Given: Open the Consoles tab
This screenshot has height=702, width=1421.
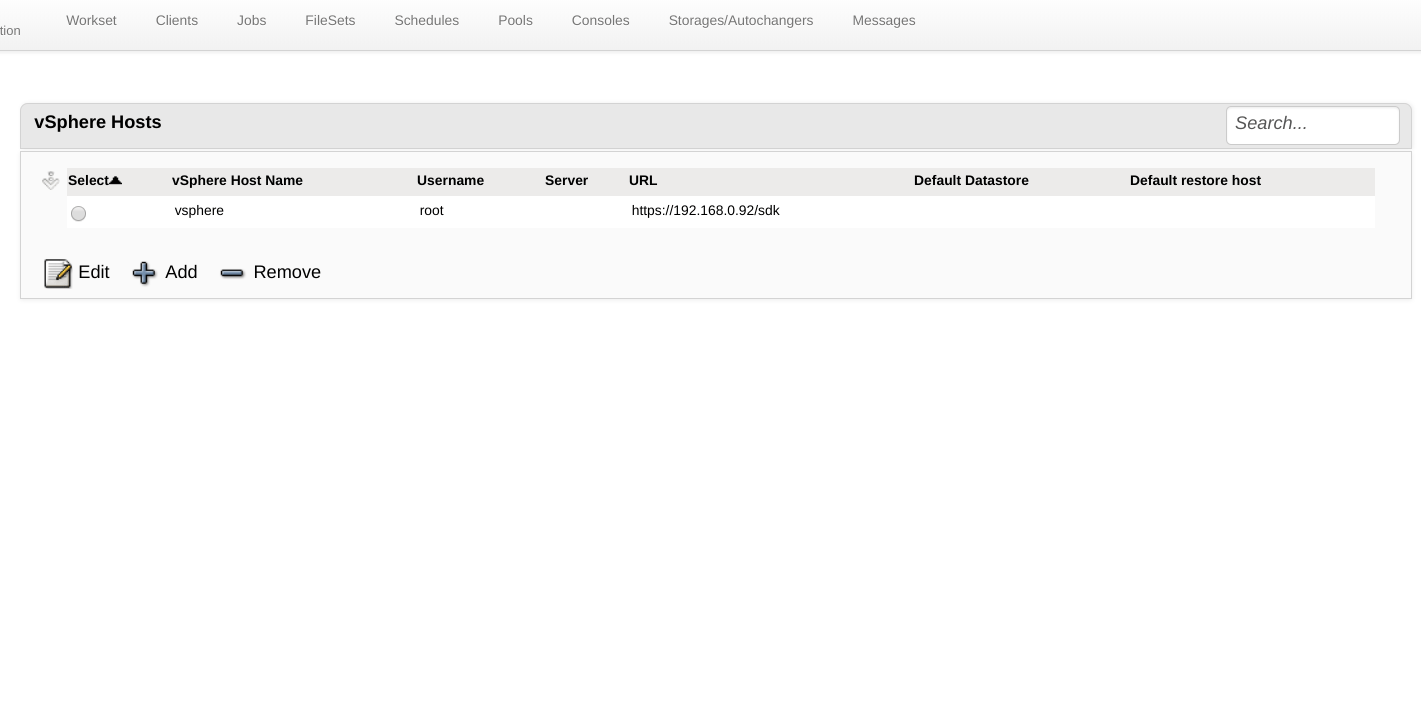Looking at the screenshot, I should (601, 20).
